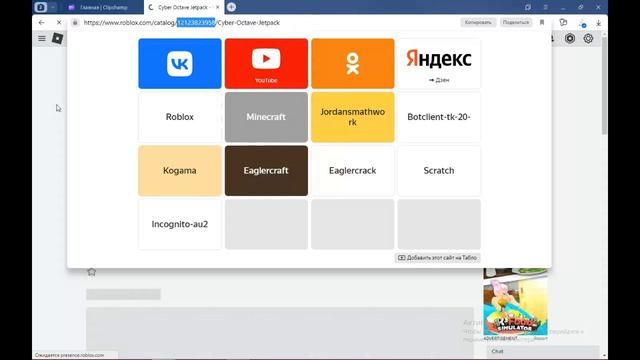Click the Поделиться button in address bar

click(x=516, y=22)
